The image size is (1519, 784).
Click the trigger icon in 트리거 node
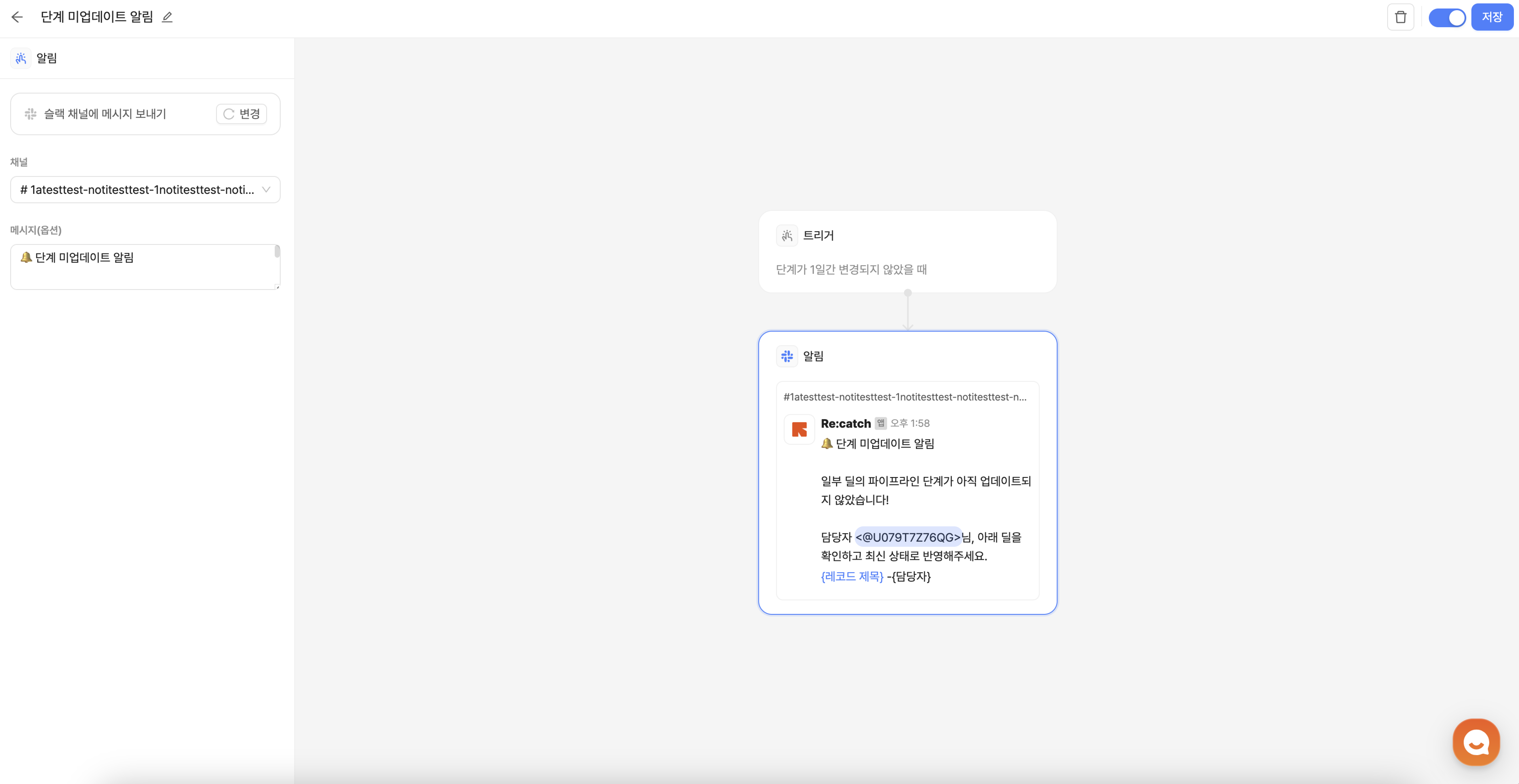pyautogui.click(x=787, y=236)
